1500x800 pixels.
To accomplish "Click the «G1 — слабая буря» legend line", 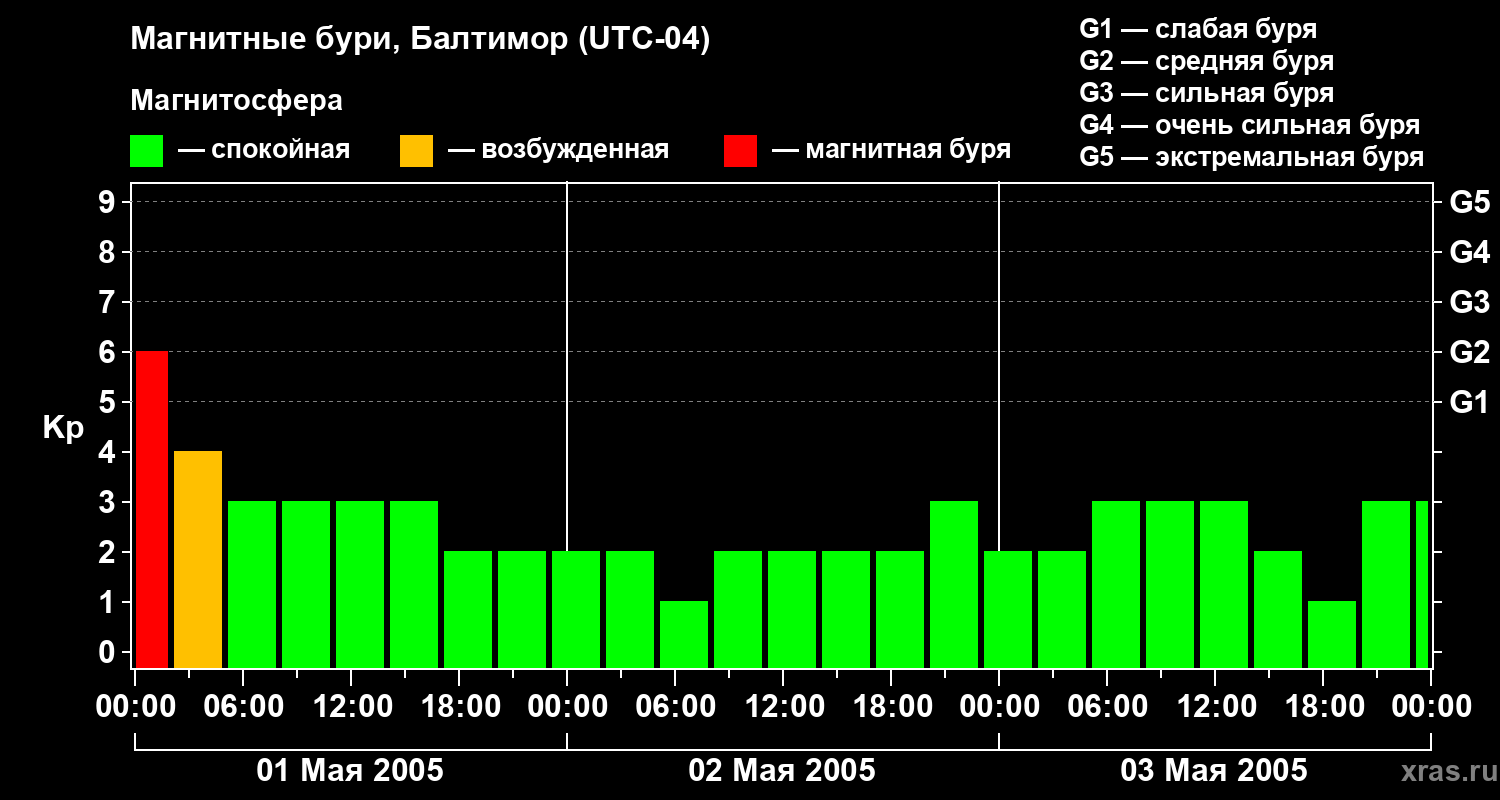I will point(1198,29).
